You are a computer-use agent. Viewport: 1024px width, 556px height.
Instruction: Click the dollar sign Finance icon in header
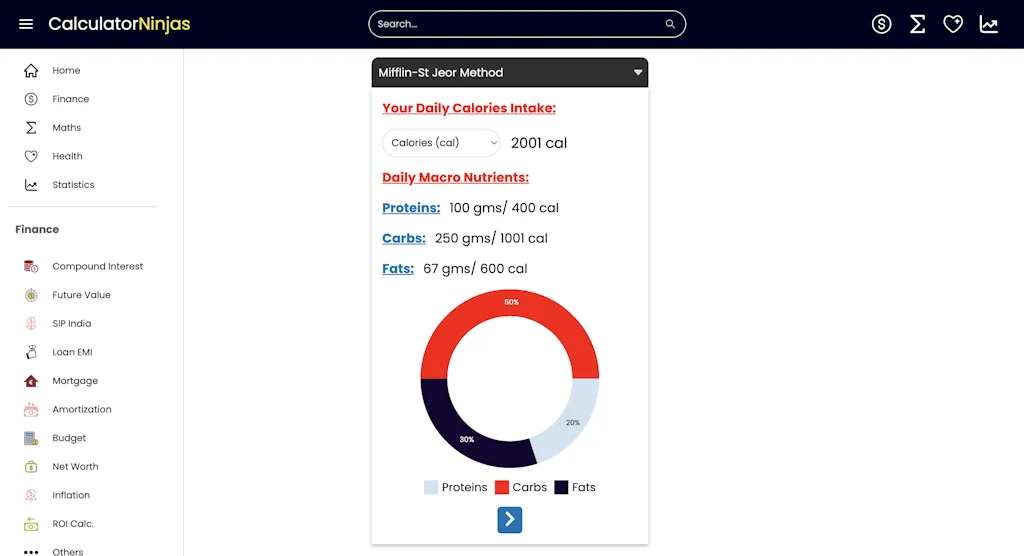[x=881, y=24]
